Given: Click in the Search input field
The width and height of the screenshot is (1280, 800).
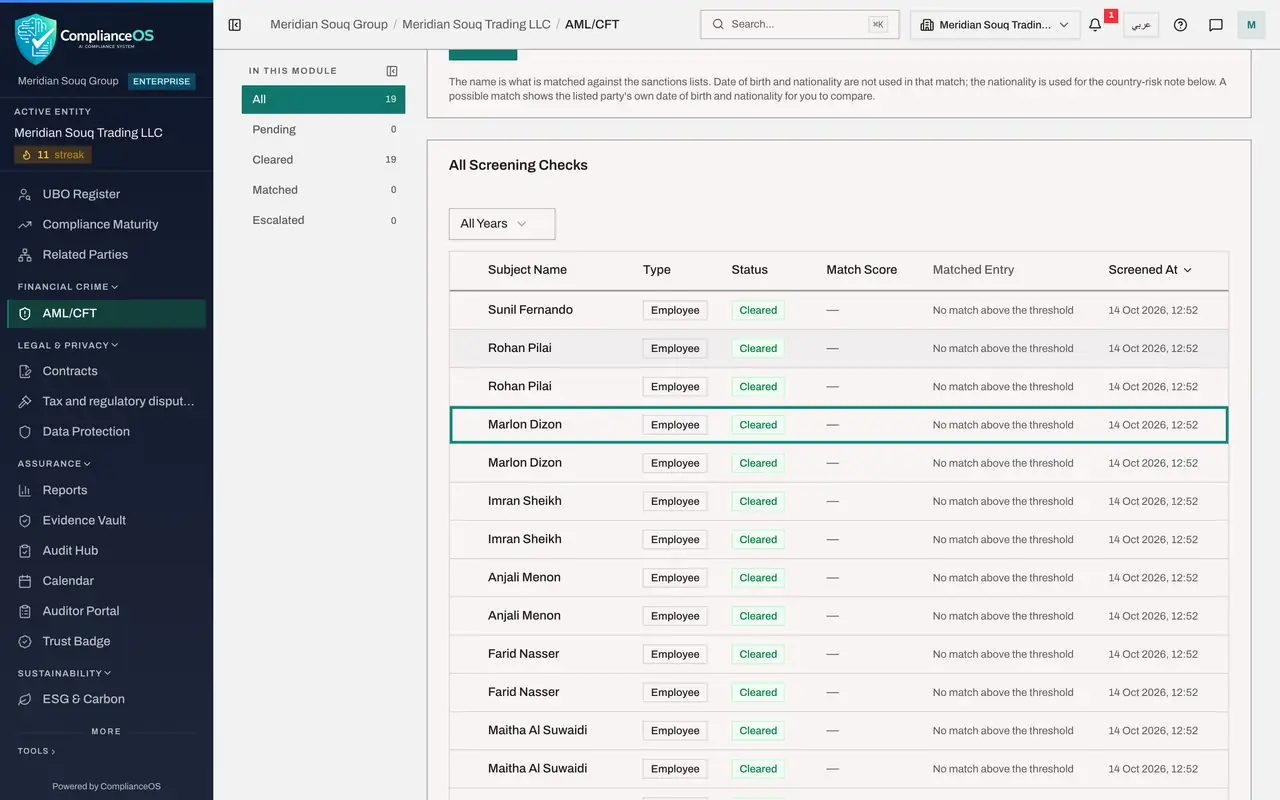Looking at the screenshot, I should (x=799, y=24).
